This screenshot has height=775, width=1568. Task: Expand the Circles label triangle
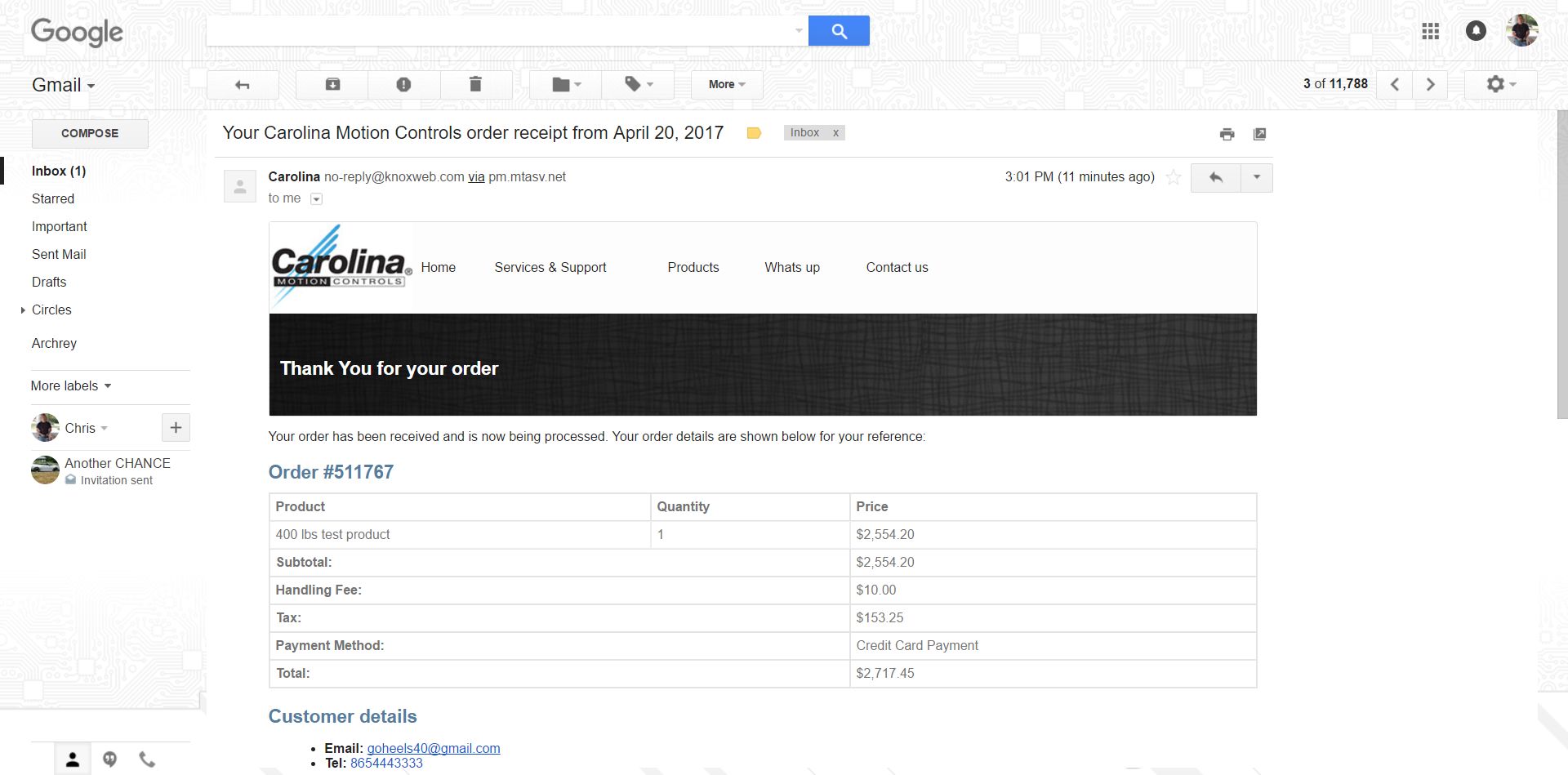(23, 310)
